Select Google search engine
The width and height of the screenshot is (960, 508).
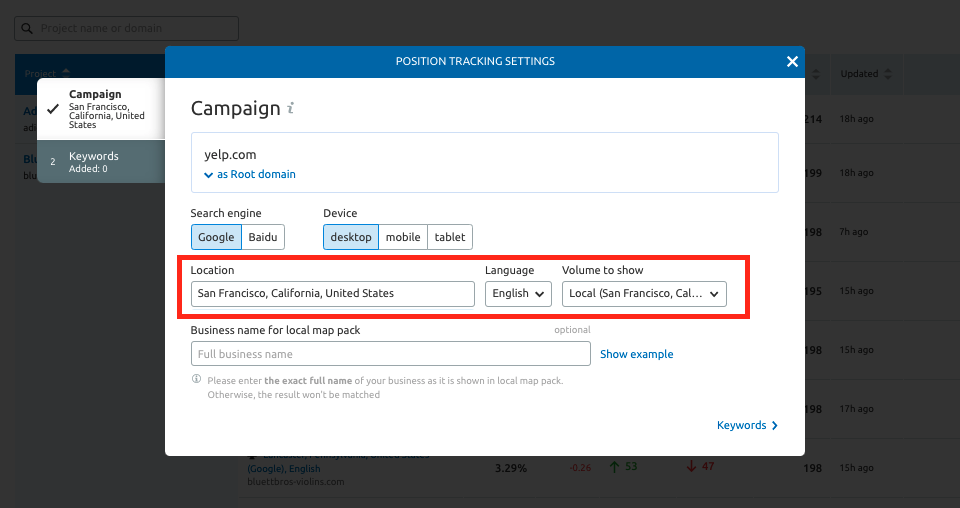pos(216,237)
